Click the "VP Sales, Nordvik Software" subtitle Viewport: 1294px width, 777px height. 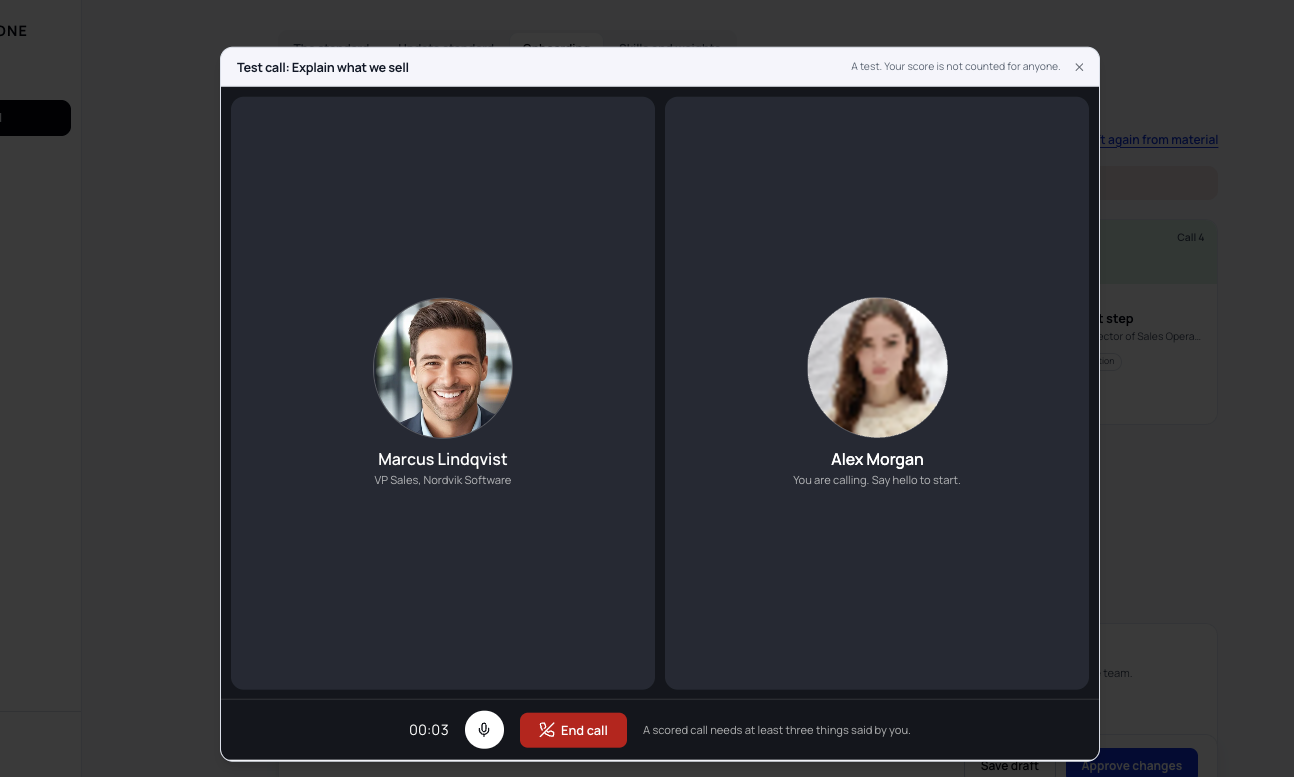point(443,480)
